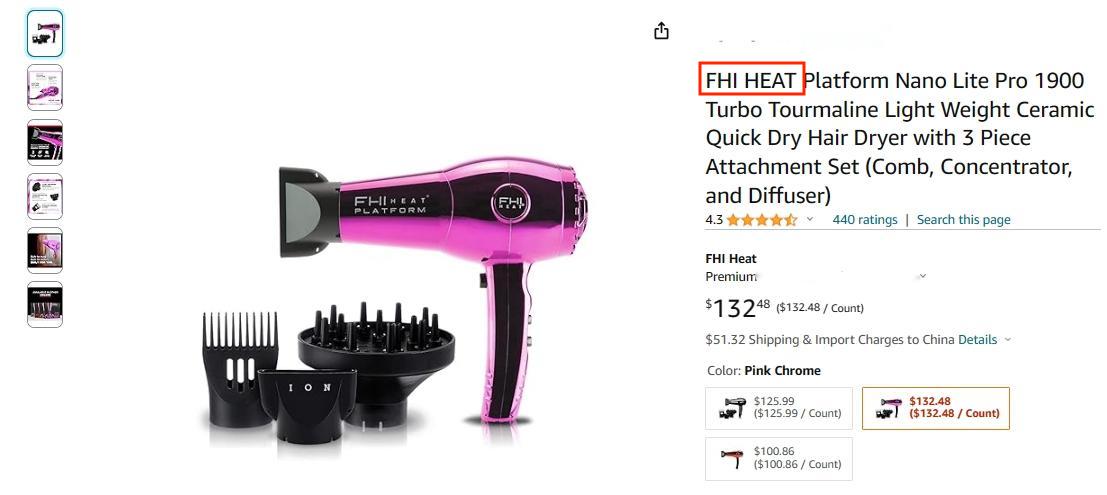This screenshot has width=1107, height=495.
Task: Select the fourth product thumbnail image
Action: (x=45, y=196)
